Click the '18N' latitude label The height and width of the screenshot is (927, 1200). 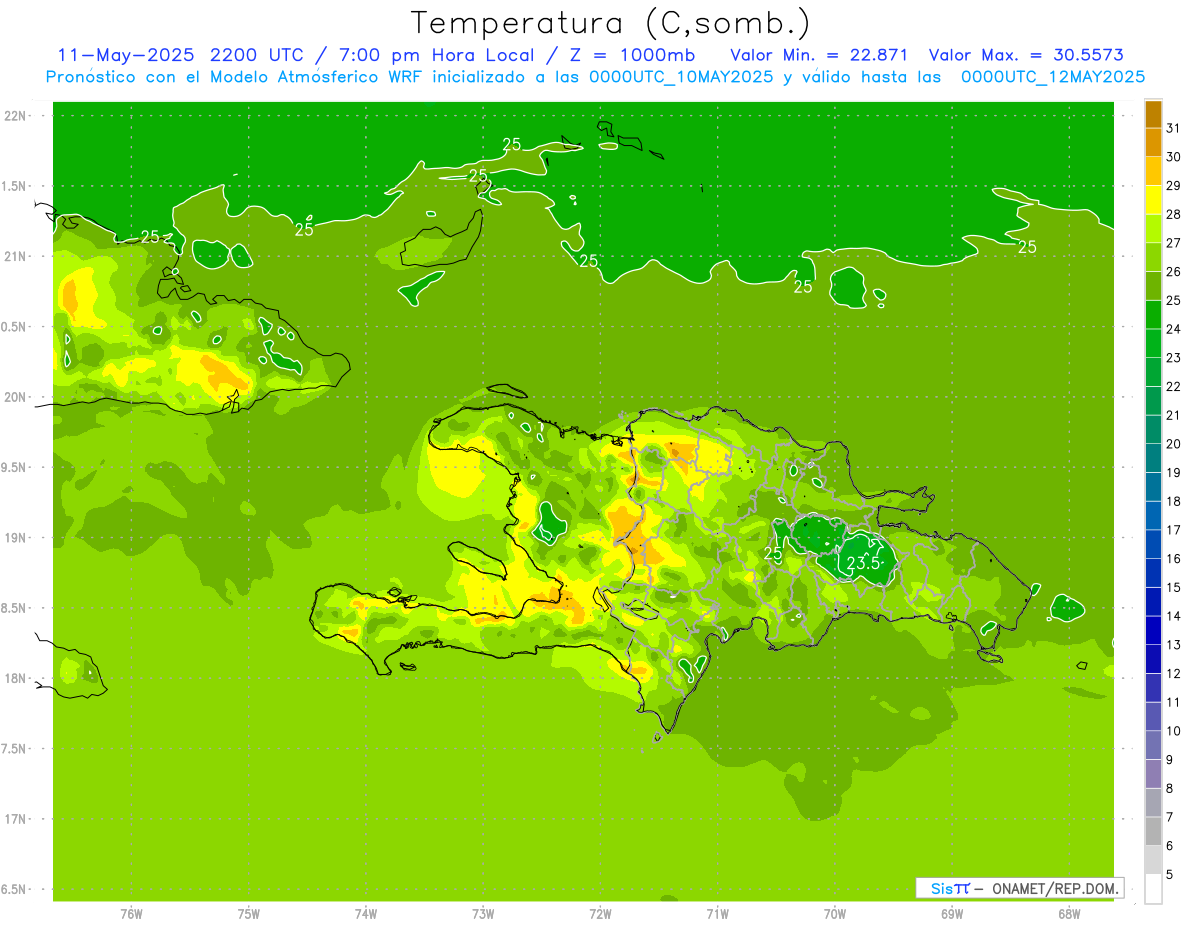tap(14, 678)
